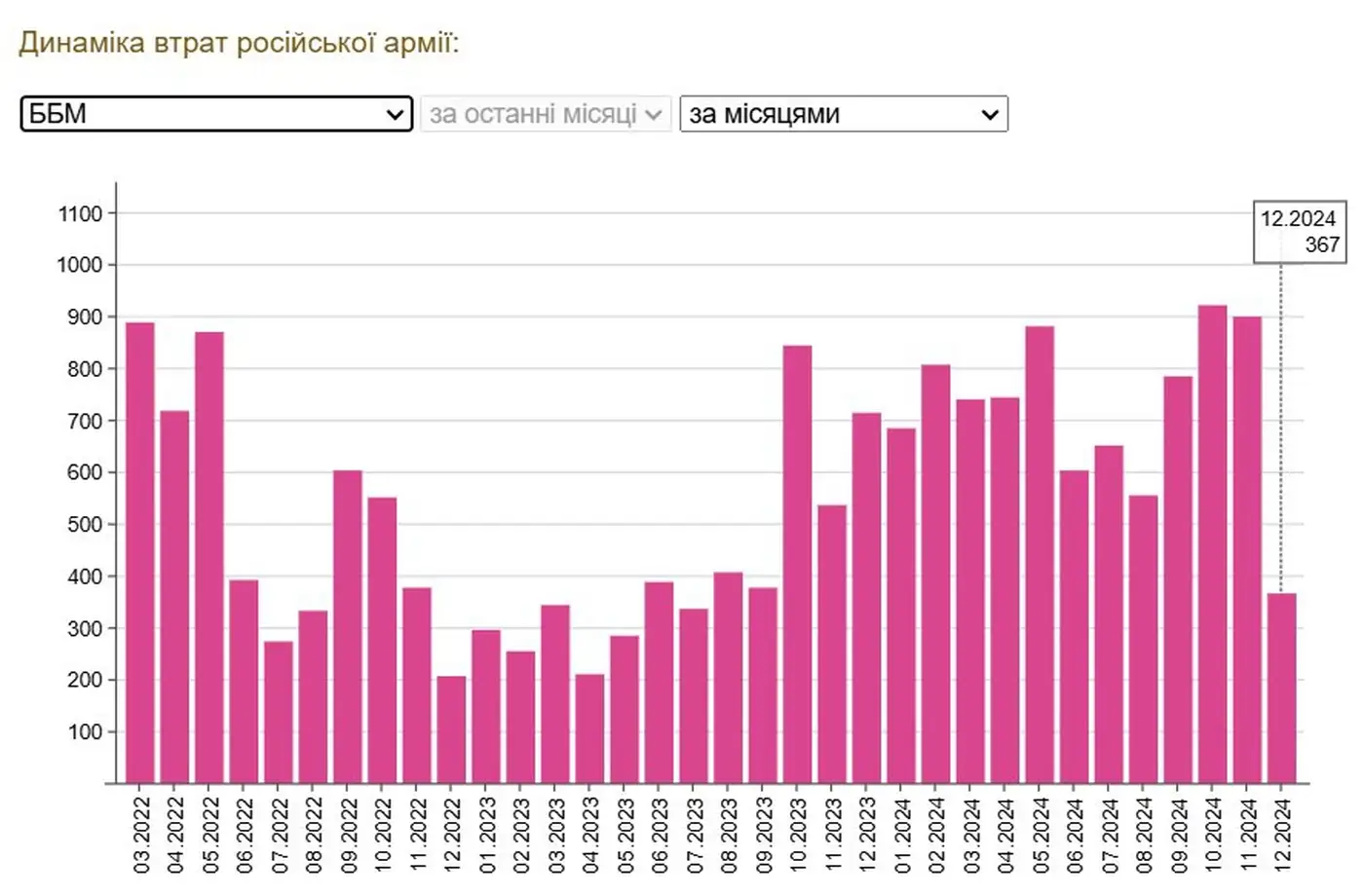This screenshot has height=896, width=1364.
Task: Click the 07.2022 x-axis label
Action: pos(279,835)
